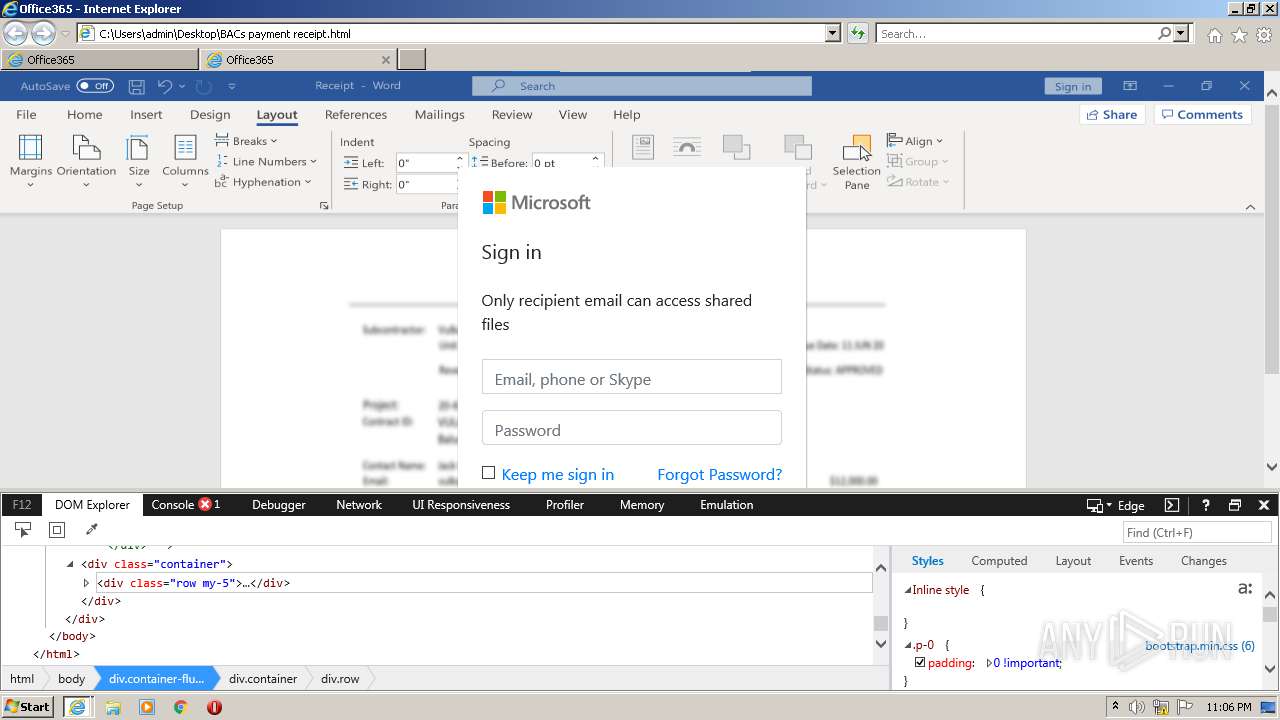Screen dimensions: 1280x720
Task: Open the Page Setup dialog launcher
Action: click(324, 205)
